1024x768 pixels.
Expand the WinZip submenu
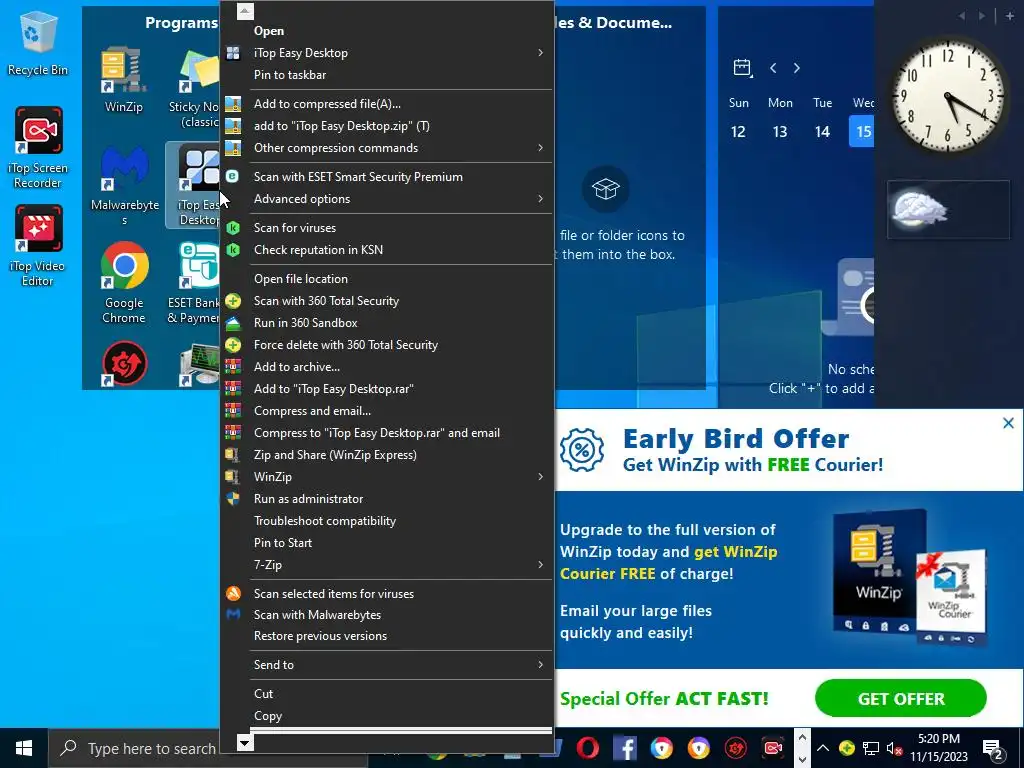[387, 477]
